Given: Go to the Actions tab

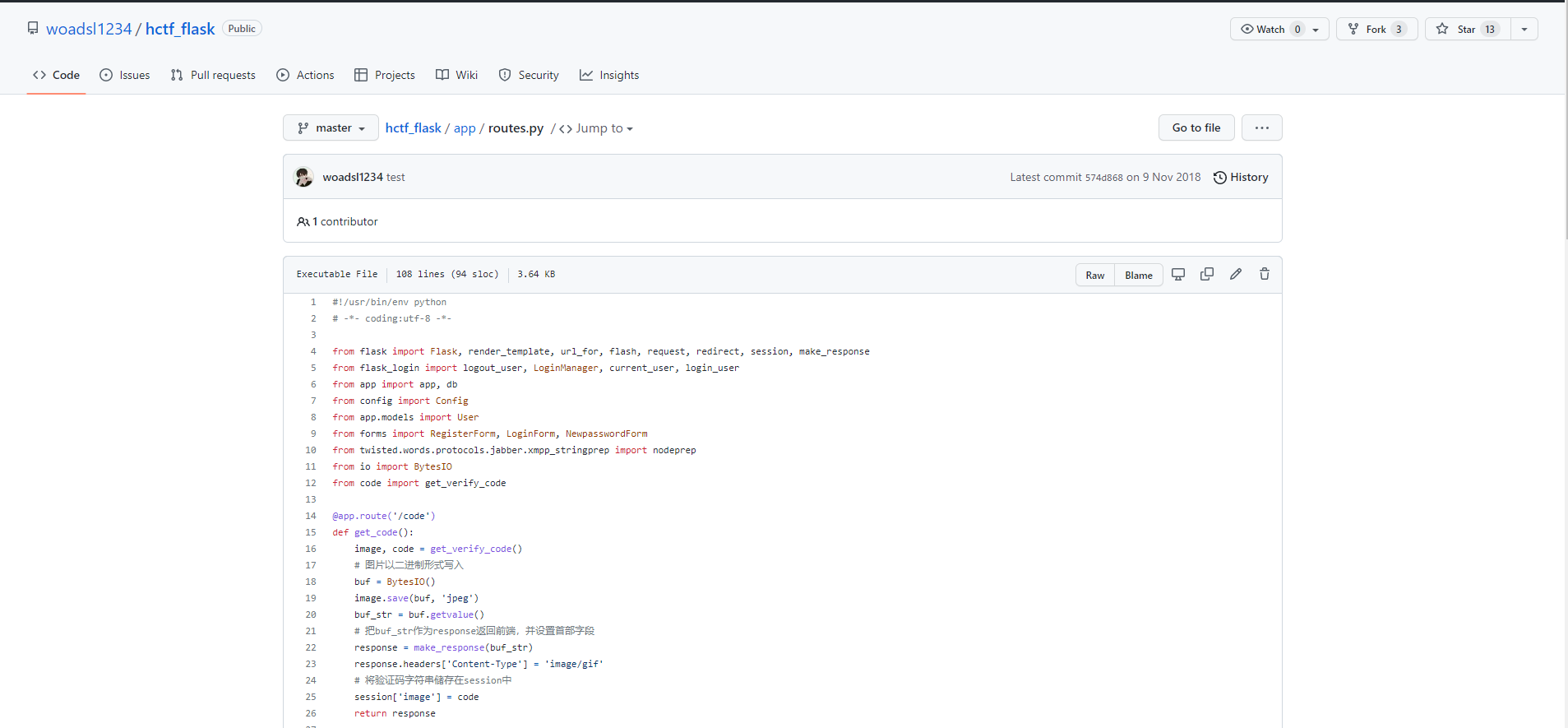Looking at the screenshot, I should click(306, 75).
